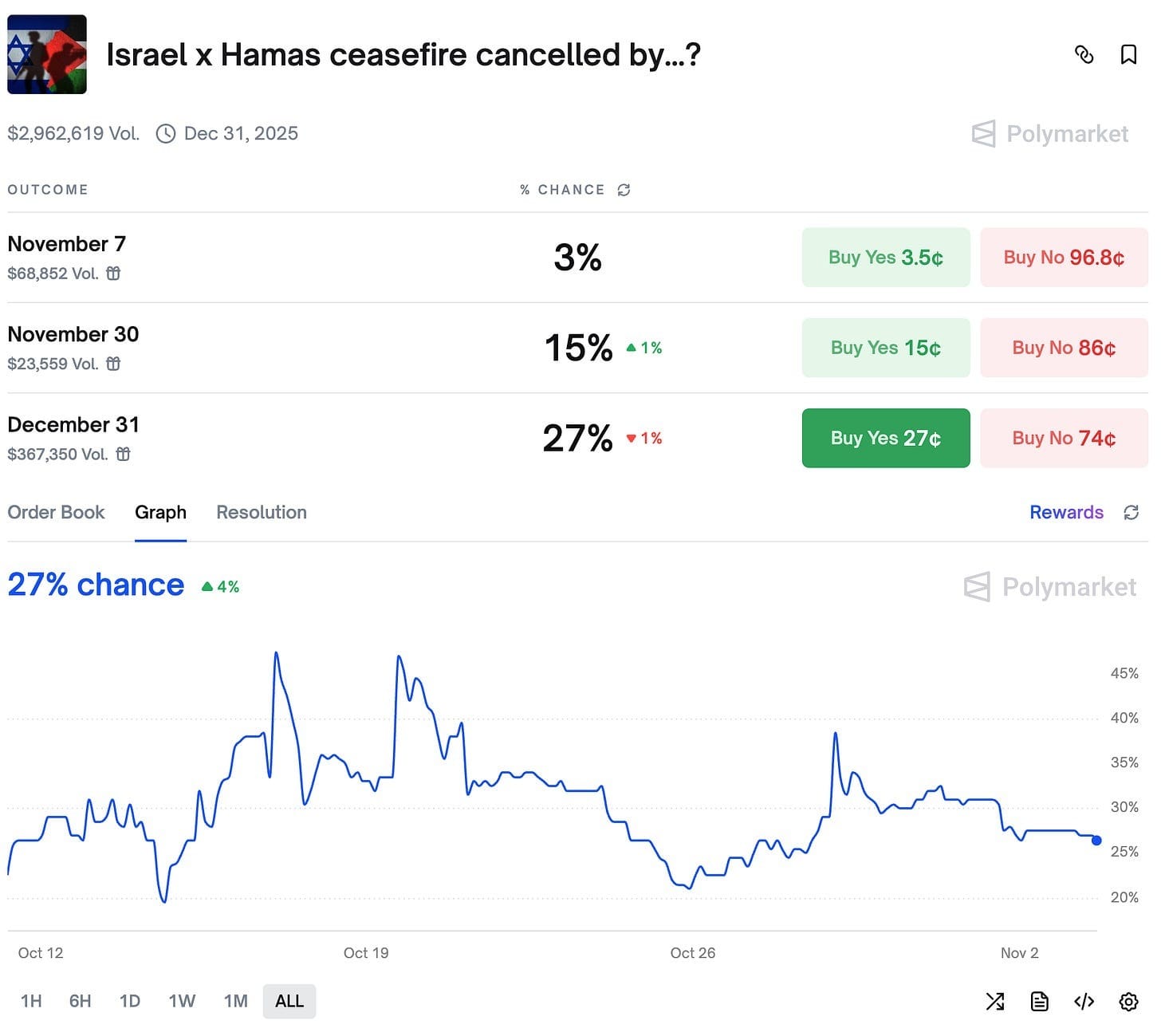Click gift icon beside December 31 volume
This screenshot has width=1161, height=1036.
(x=124, y=455)
